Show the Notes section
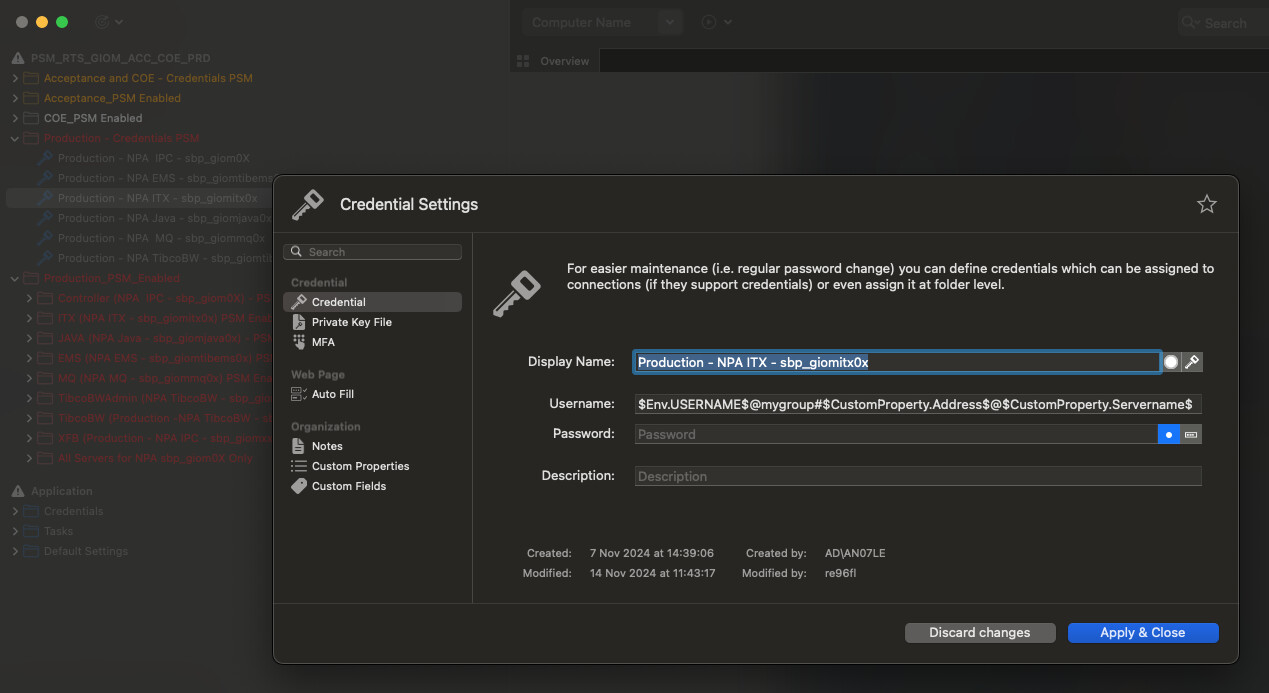1269x693 pixels. (326, 446)
